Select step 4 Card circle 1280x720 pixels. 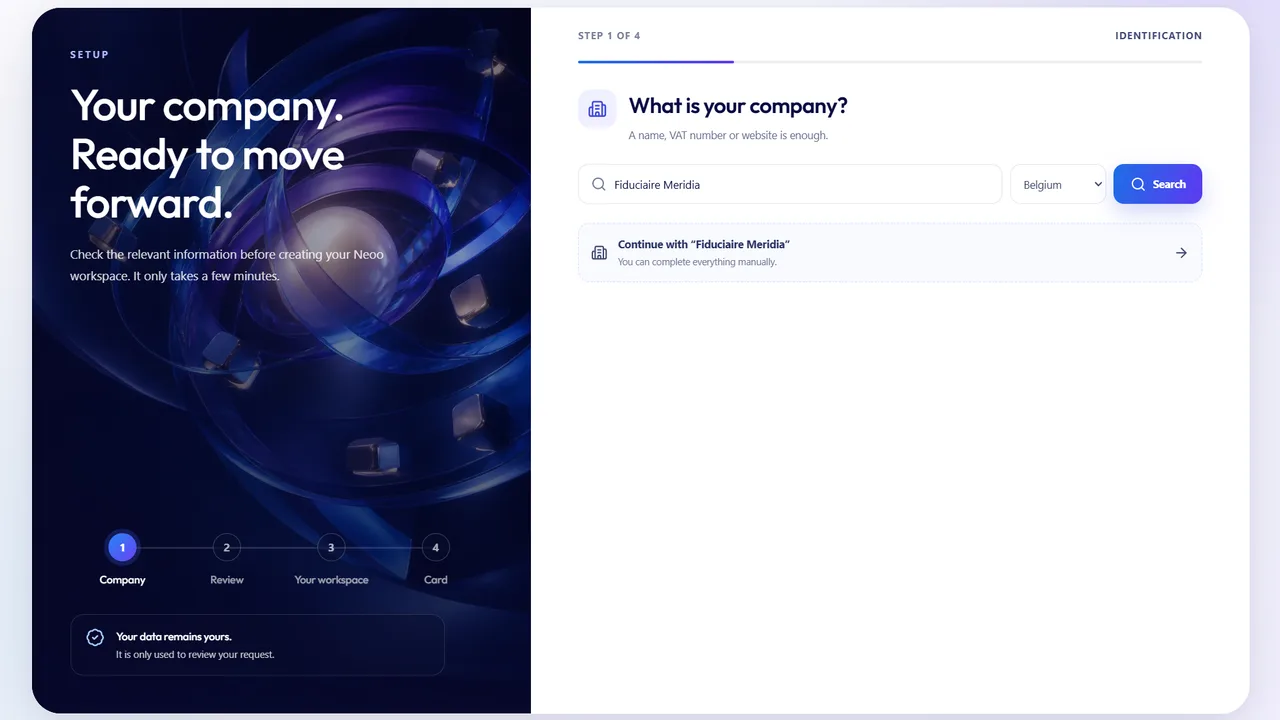click(435, 547)
